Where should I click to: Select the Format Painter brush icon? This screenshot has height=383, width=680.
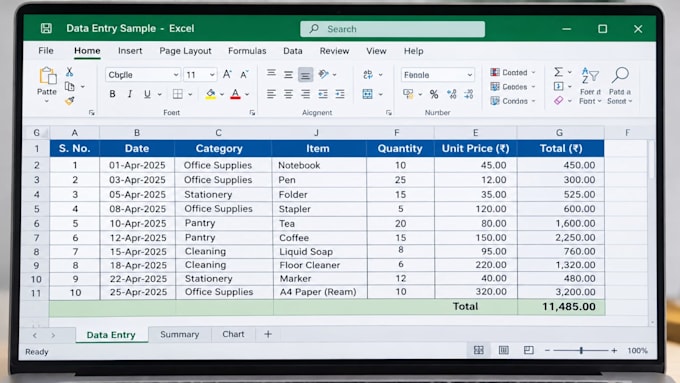69,101
